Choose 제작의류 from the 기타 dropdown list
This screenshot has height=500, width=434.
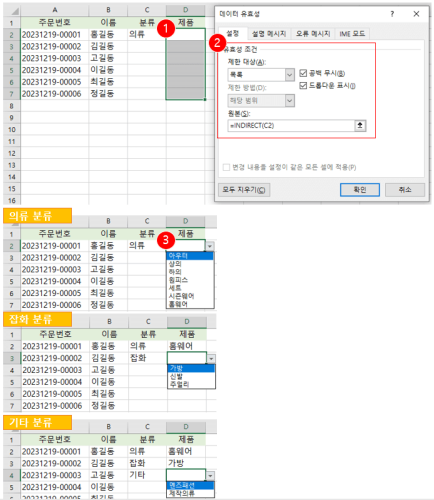point(190,493)
